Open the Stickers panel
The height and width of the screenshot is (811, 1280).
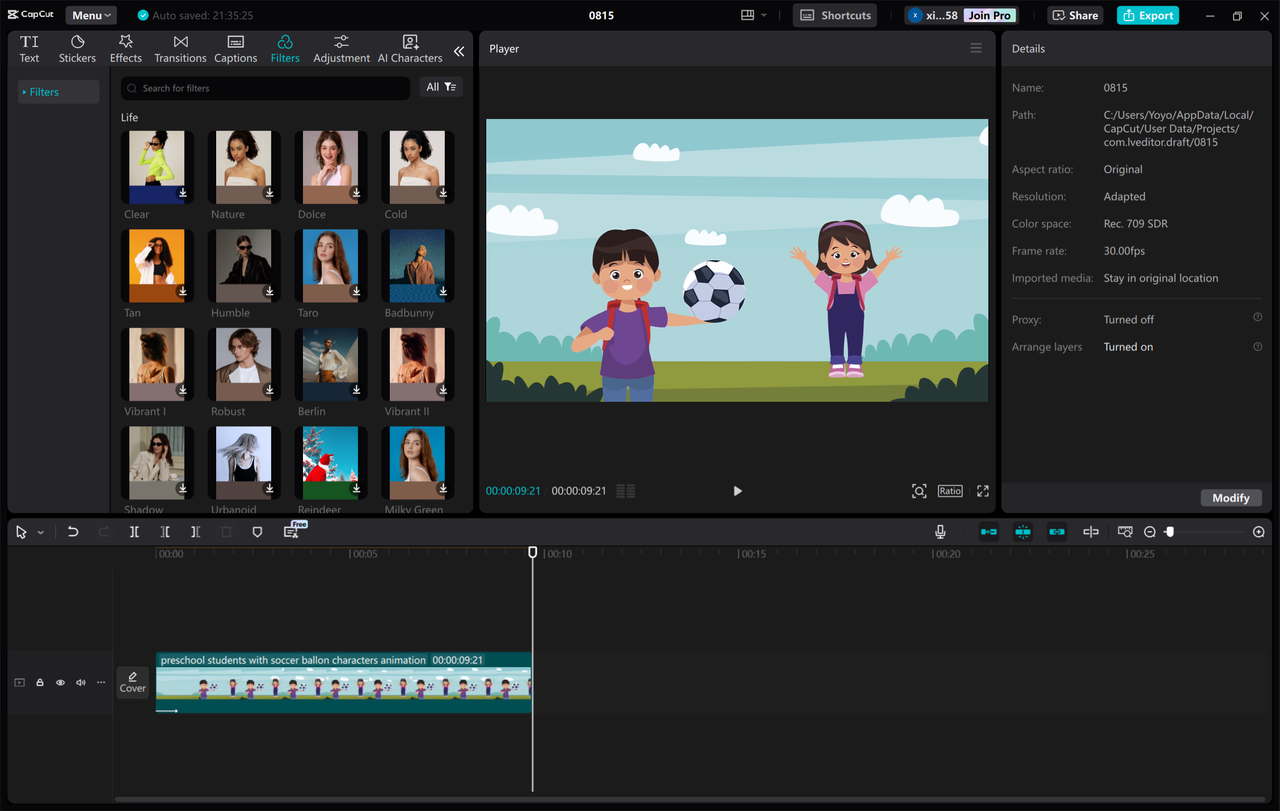pos(77,48)
